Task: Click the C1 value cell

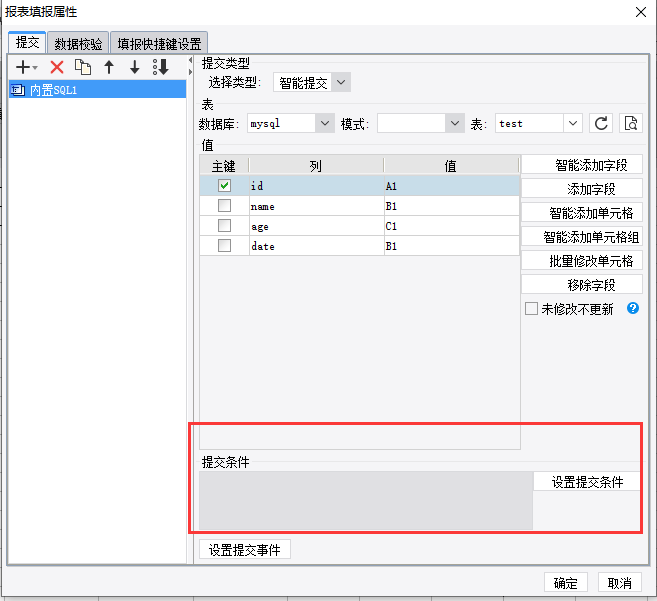Action: coord(452,226)
